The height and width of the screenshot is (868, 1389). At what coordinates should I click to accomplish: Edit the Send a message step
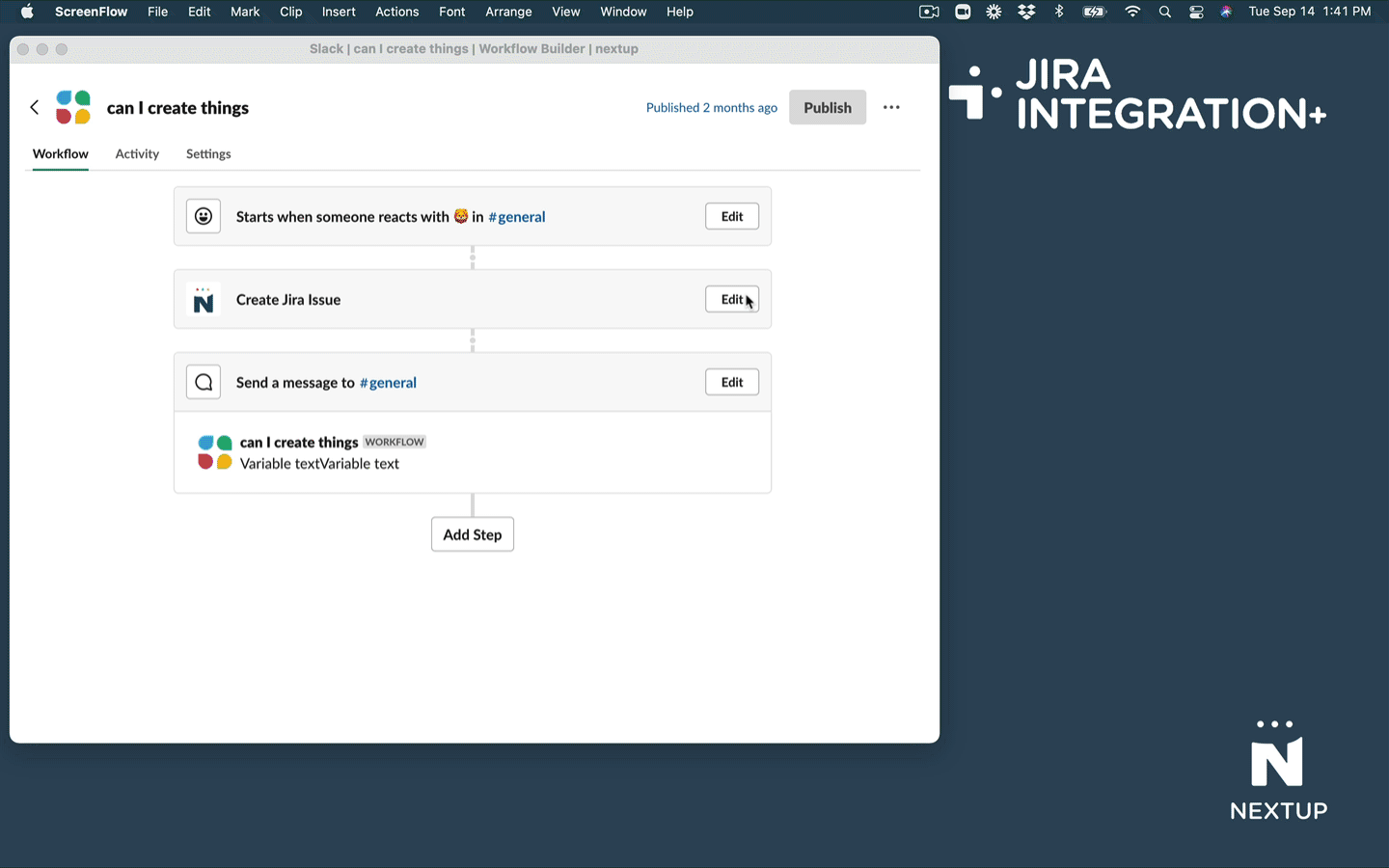pos(732,382)
